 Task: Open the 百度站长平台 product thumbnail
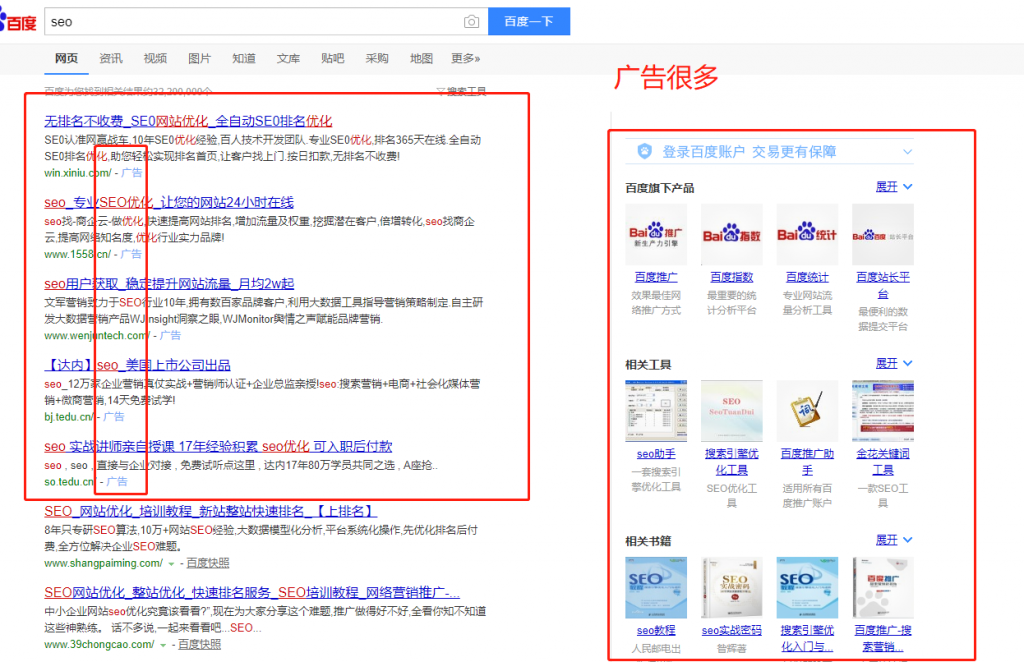tap(883, 234)
